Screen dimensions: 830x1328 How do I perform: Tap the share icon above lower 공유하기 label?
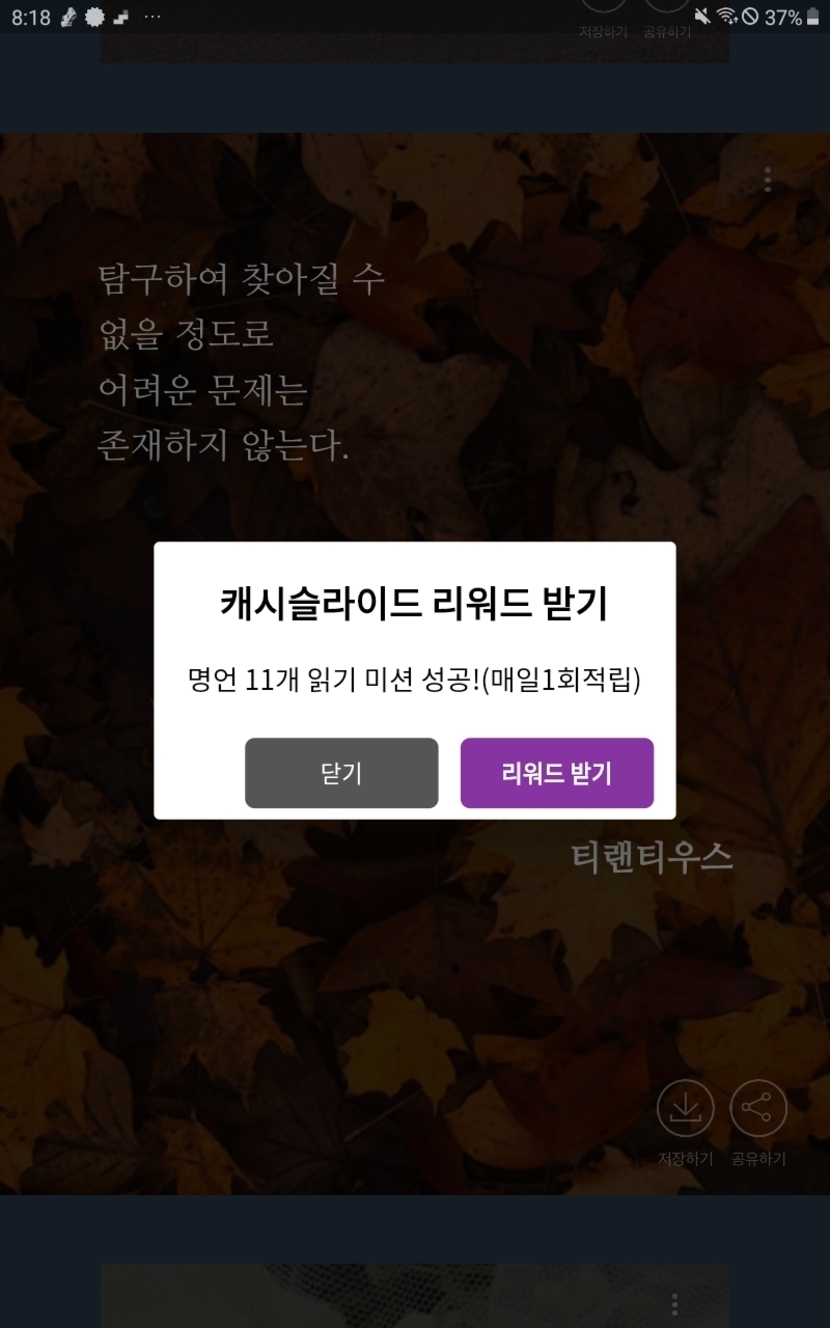[x=758, y=1108]
